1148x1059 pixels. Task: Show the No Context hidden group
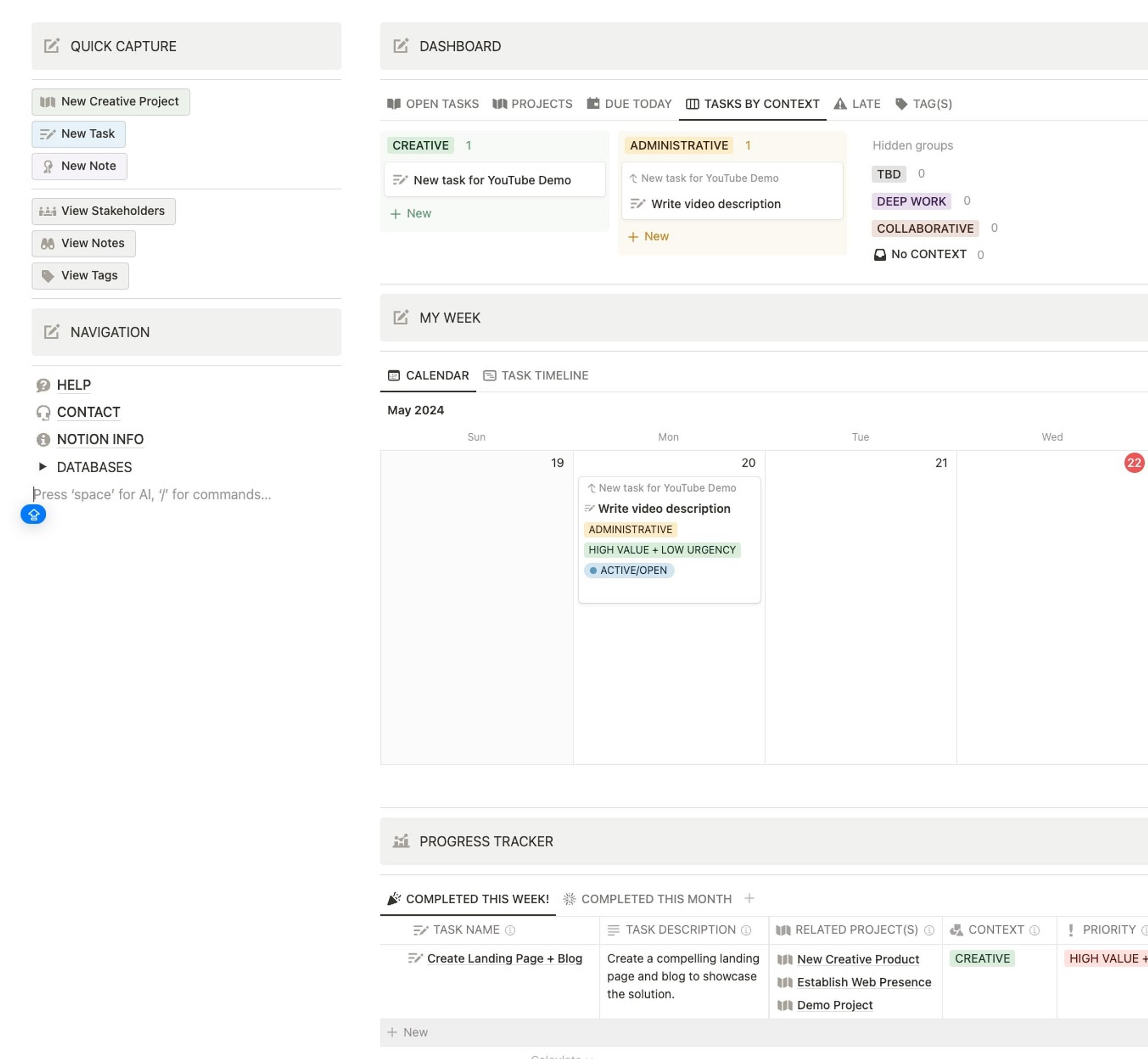928,254
